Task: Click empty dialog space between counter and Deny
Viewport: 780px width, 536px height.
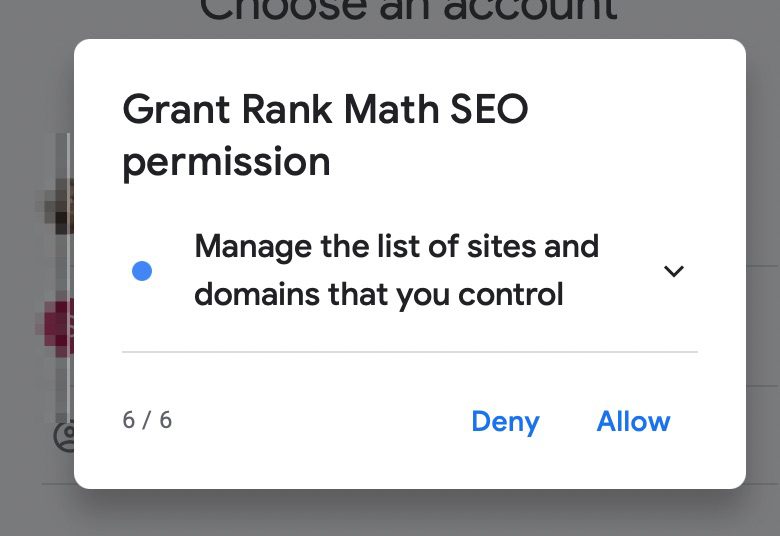Action: click(320, 421)
